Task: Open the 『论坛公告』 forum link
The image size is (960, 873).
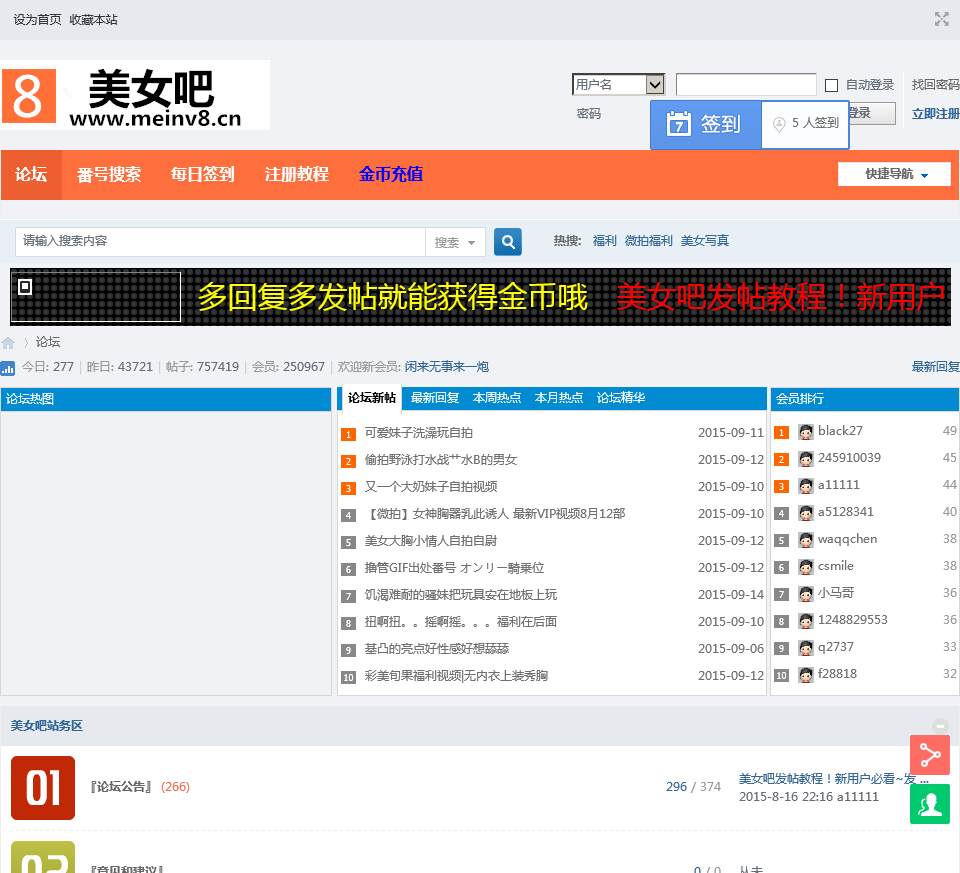Action: click(121, 787)
